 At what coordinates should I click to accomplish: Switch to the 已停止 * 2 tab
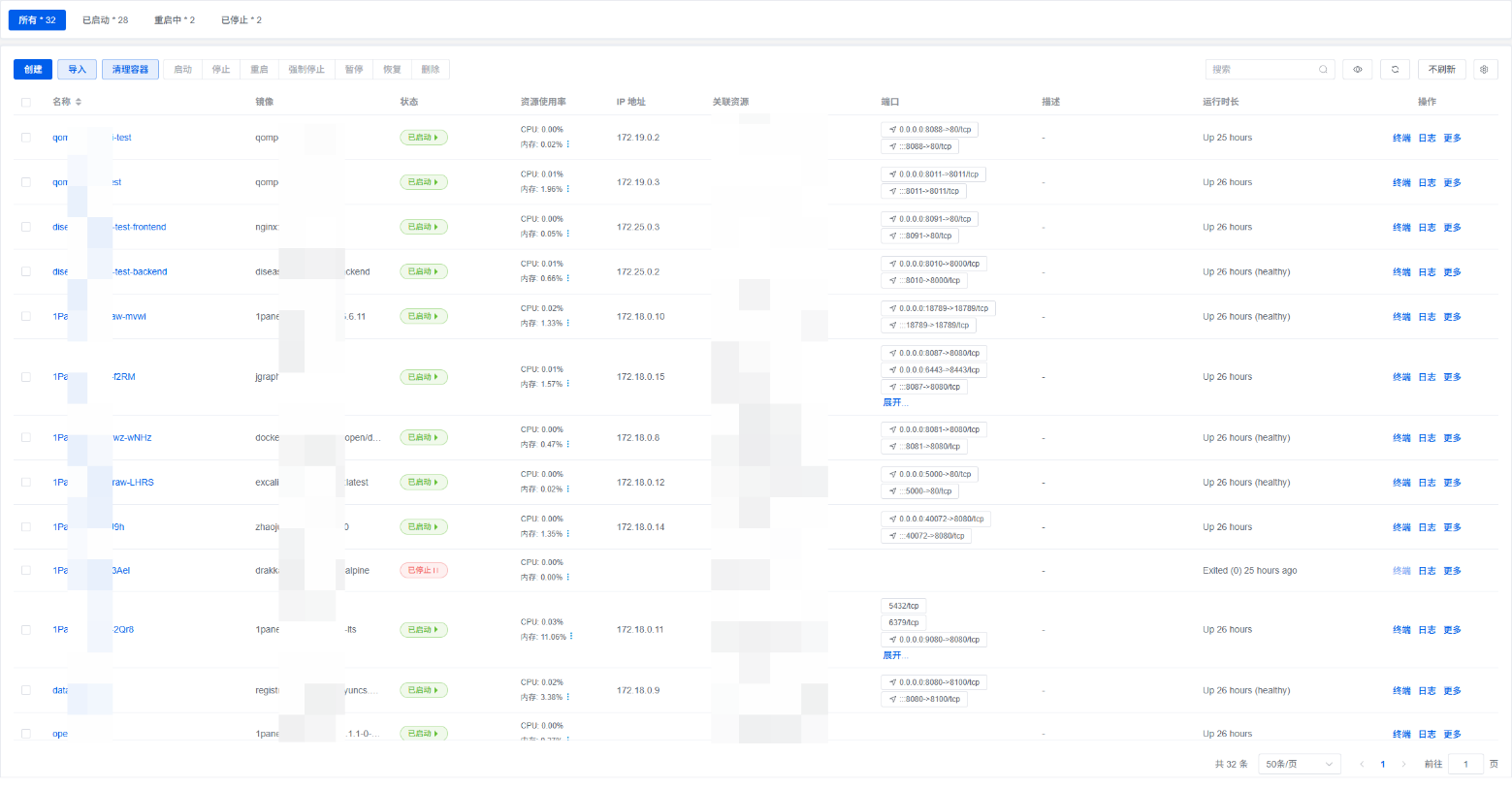[241, 19]
